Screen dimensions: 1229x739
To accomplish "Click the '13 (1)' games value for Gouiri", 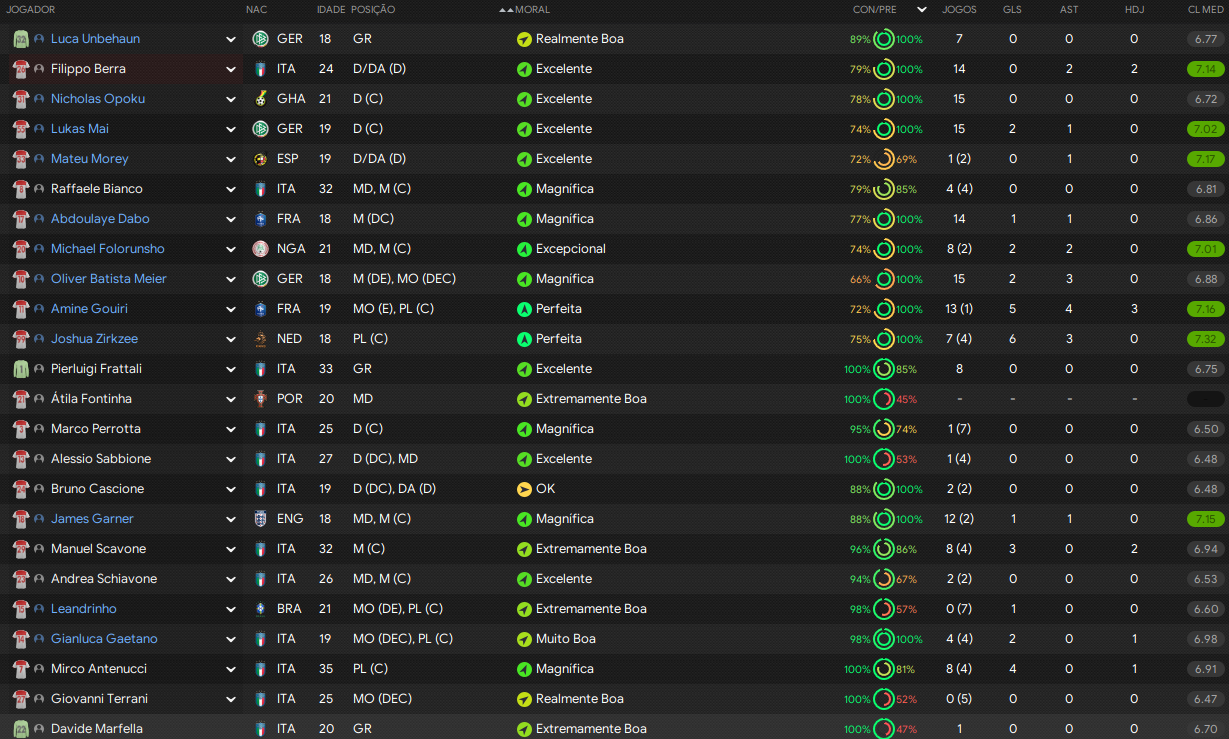I will point(959,309).
